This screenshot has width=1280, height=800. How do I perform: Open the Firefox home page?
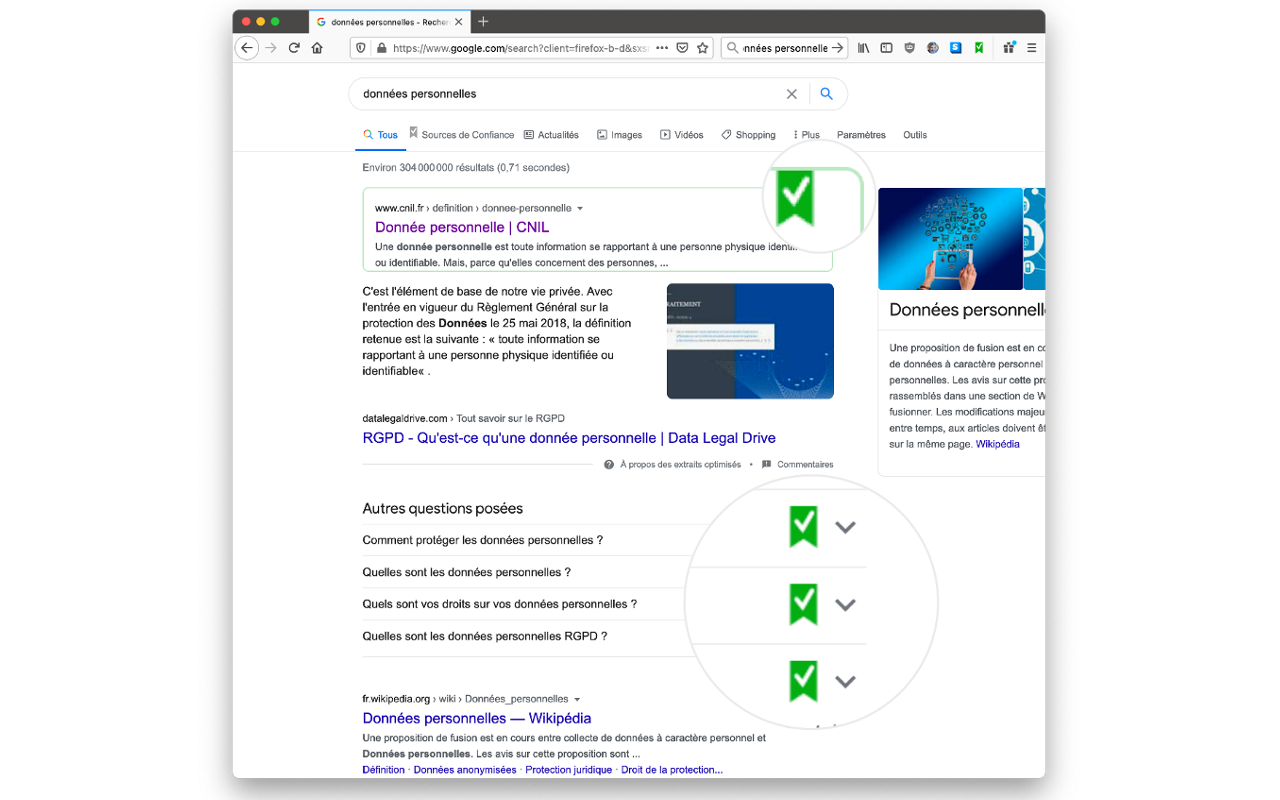pyautogui.click(x=317, y=48)
